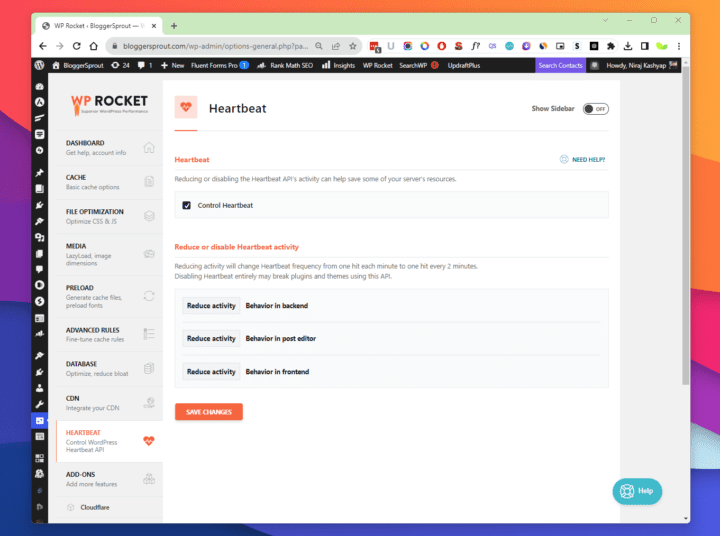Open Chrome three-dot menu
The width and height of the screenshot is (720, 536).
pos(679,46)
